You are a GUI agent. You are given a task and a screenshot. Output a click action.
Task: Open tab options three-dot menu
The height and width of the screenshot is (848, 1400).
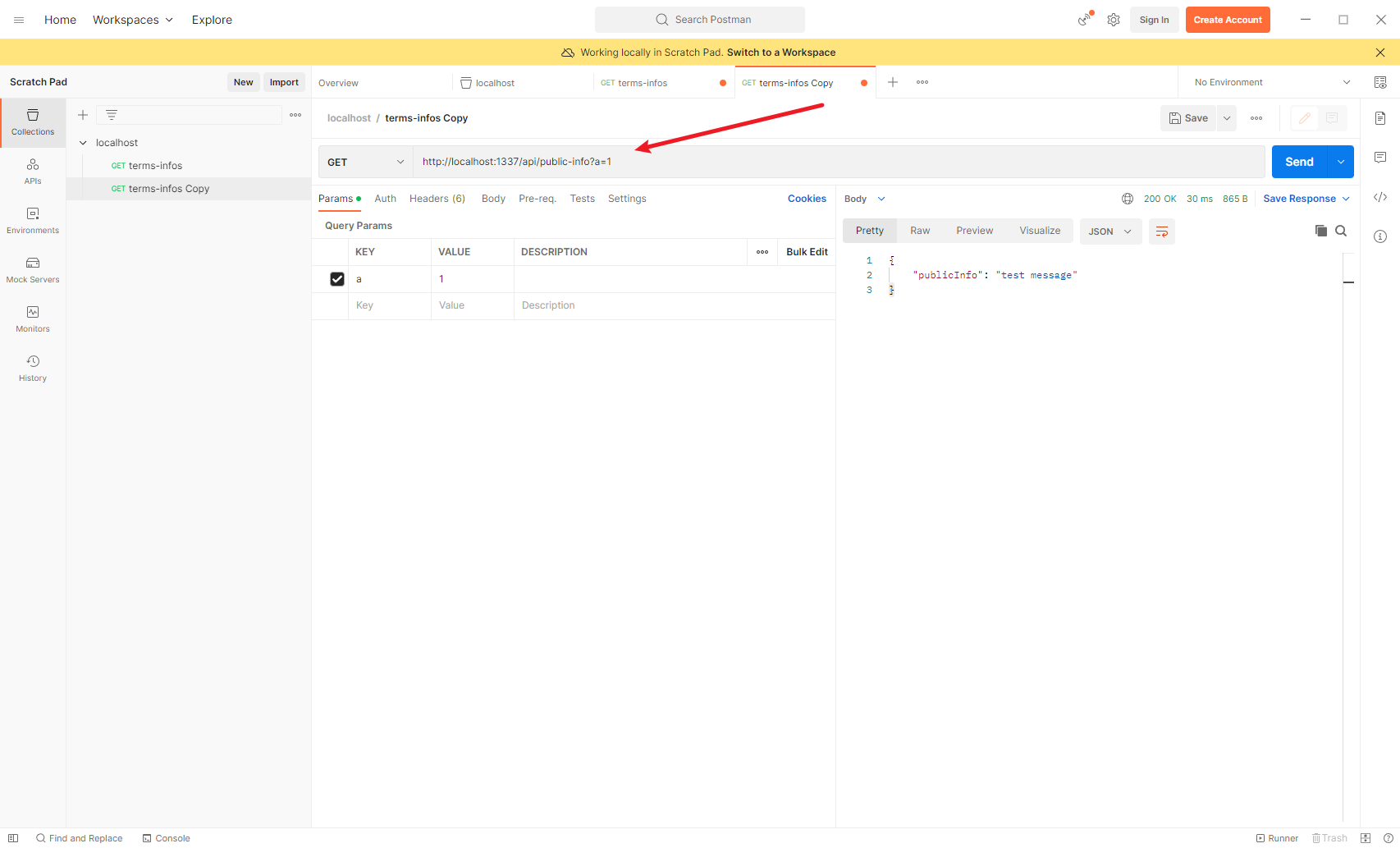(922, 82)
